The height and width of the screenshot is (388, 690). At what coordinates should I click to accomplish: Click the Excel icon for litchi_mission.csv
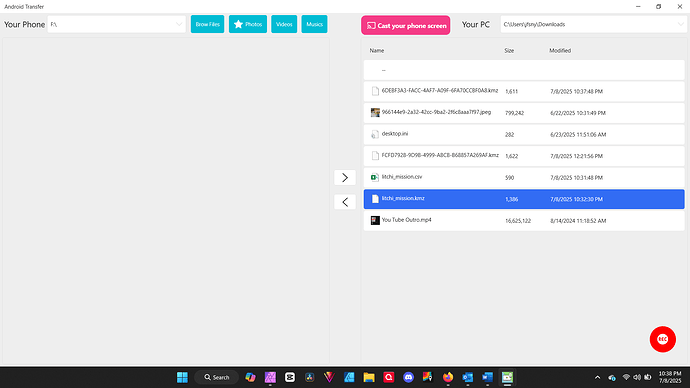[x=375, y=177]
